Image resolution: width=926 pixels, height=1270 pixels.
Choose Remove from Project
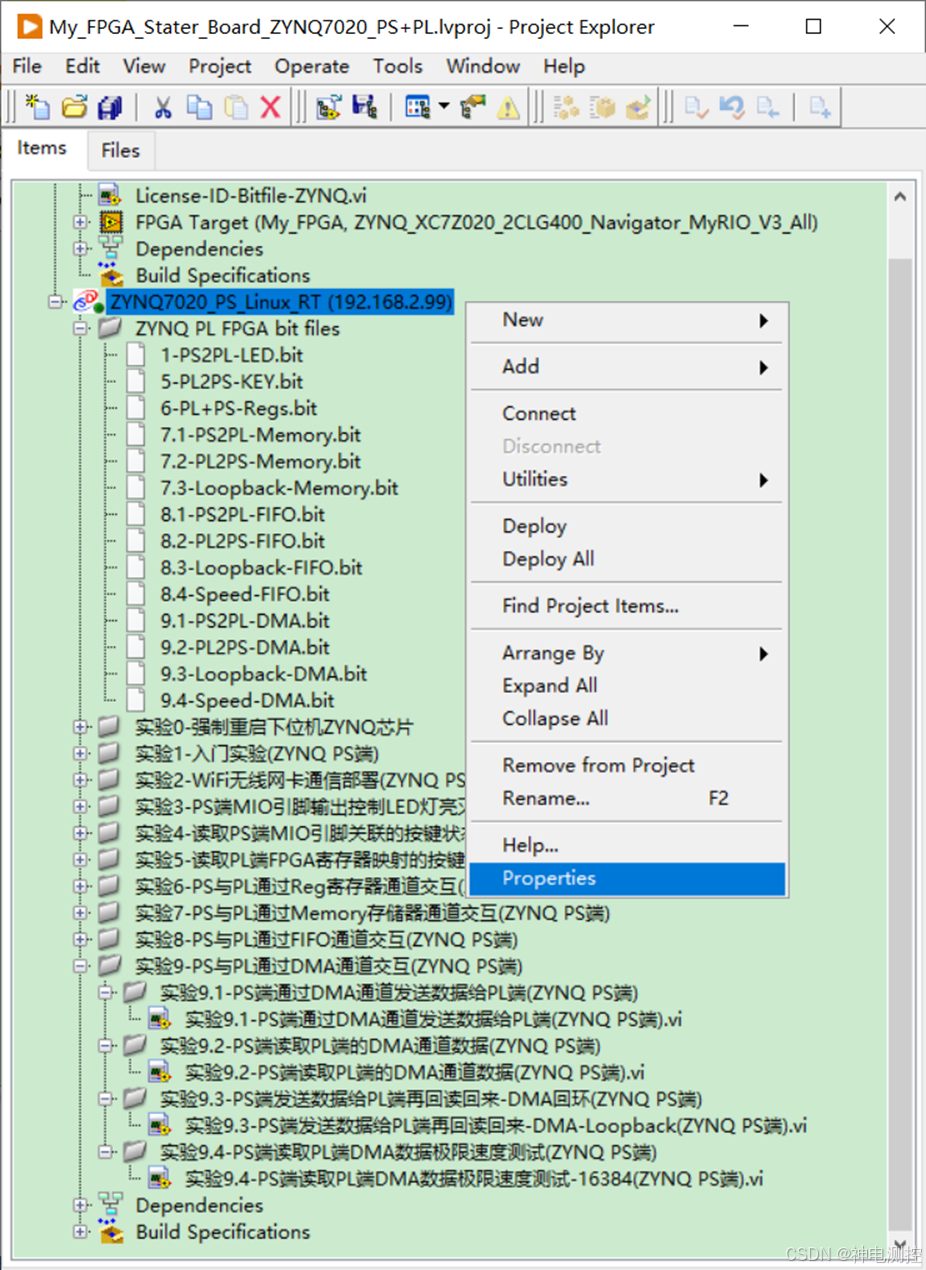point(628,765)
